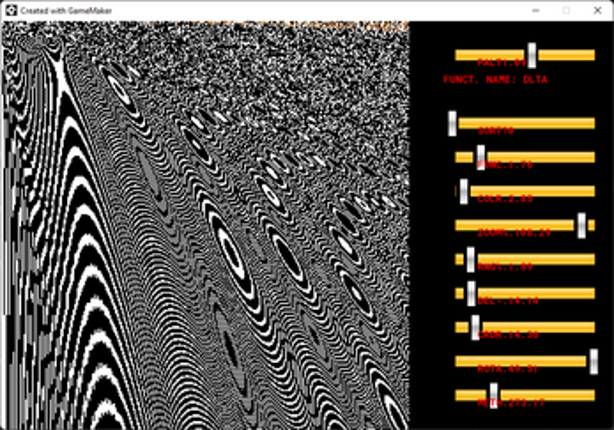Click the FUNC slider handle
The image size is (614, 430).
point(481,157)
